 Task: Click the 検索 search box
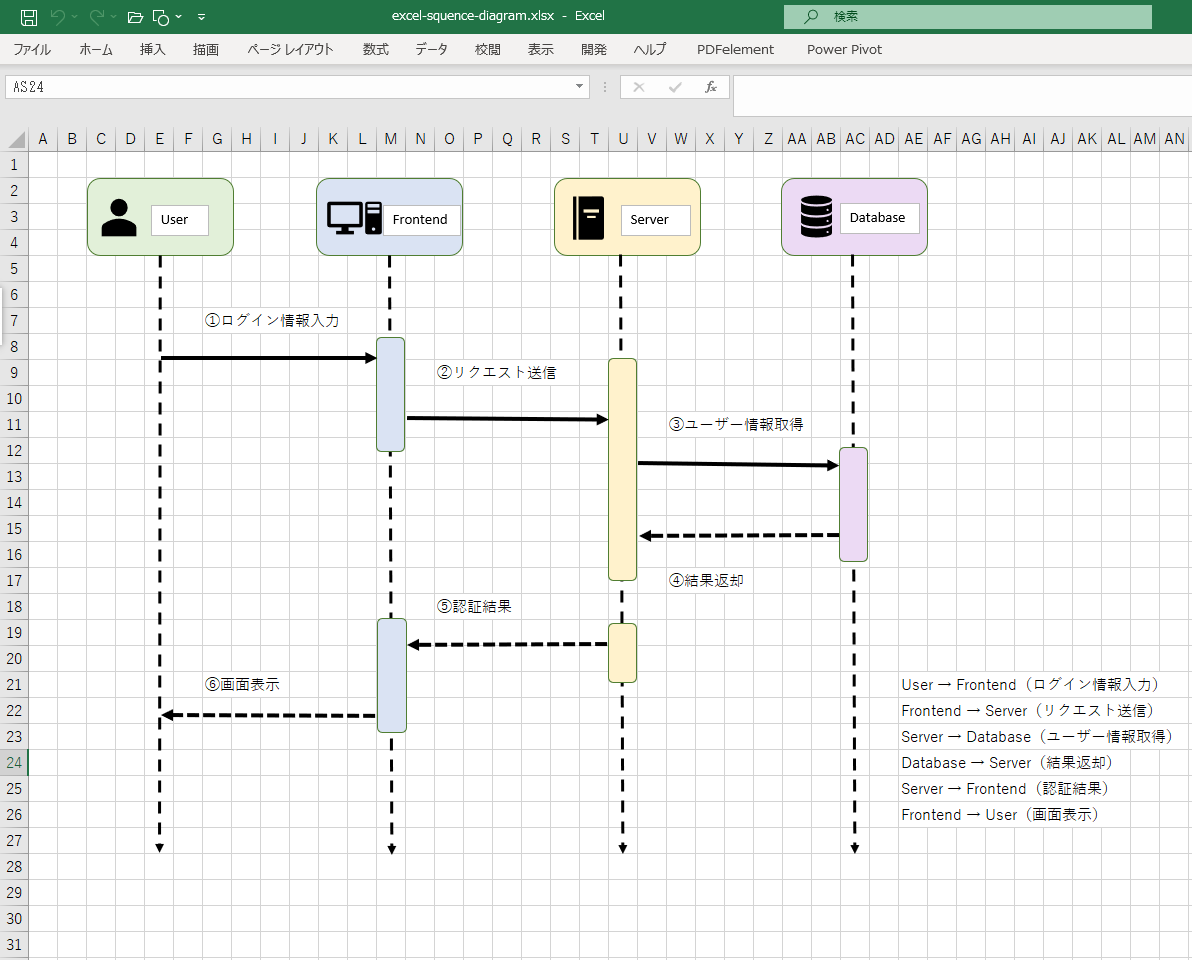pos(967,17)
